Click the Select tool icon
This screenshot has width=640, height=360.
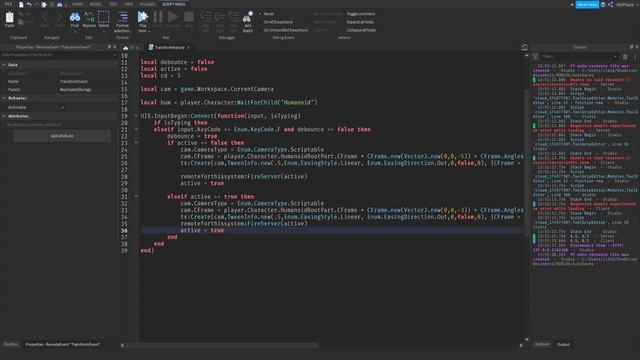[x=104, y=19]
